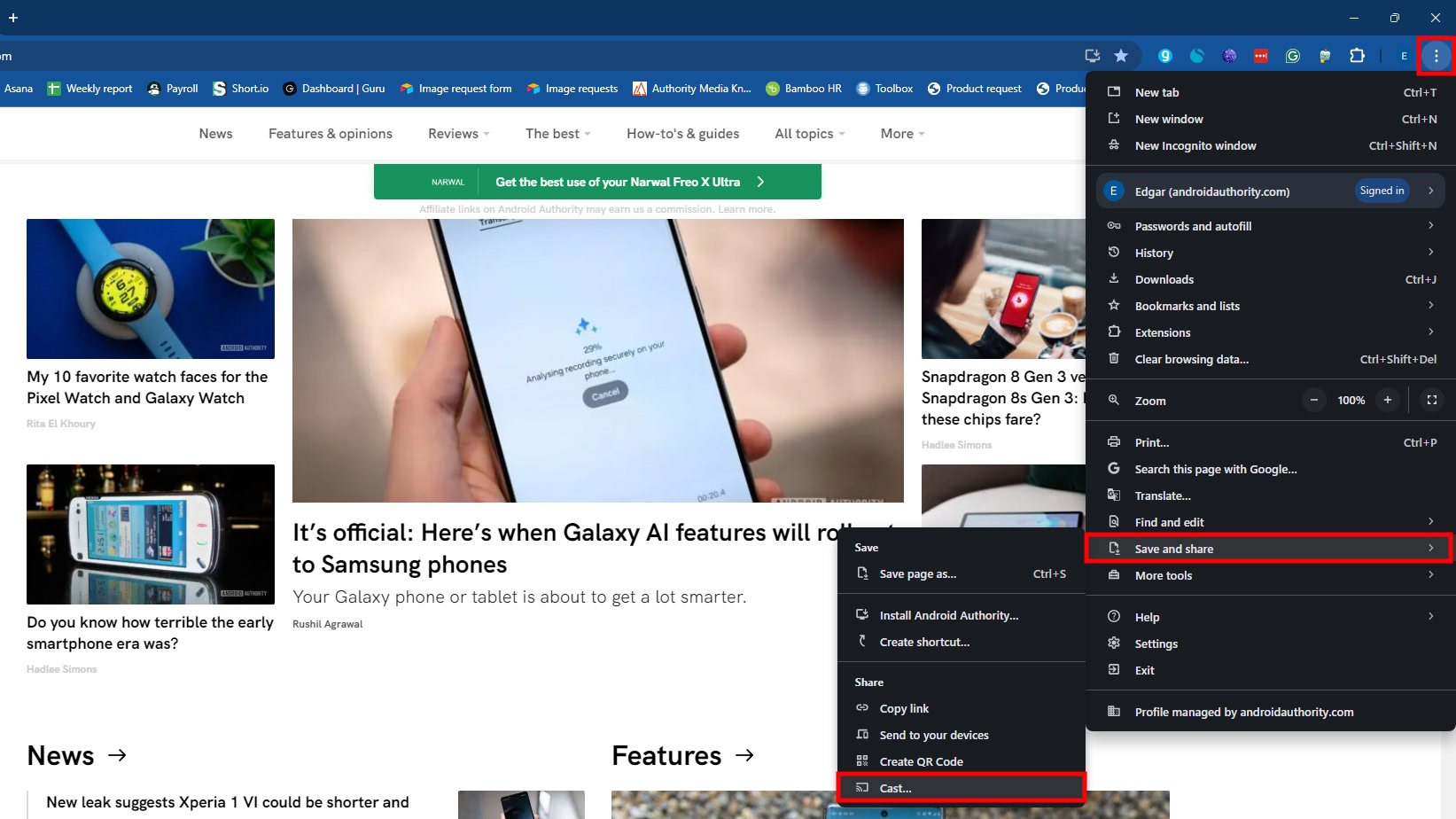Open Pixel Watch faces article thumbnail
1456x819 pixels.
click(151, 289)
